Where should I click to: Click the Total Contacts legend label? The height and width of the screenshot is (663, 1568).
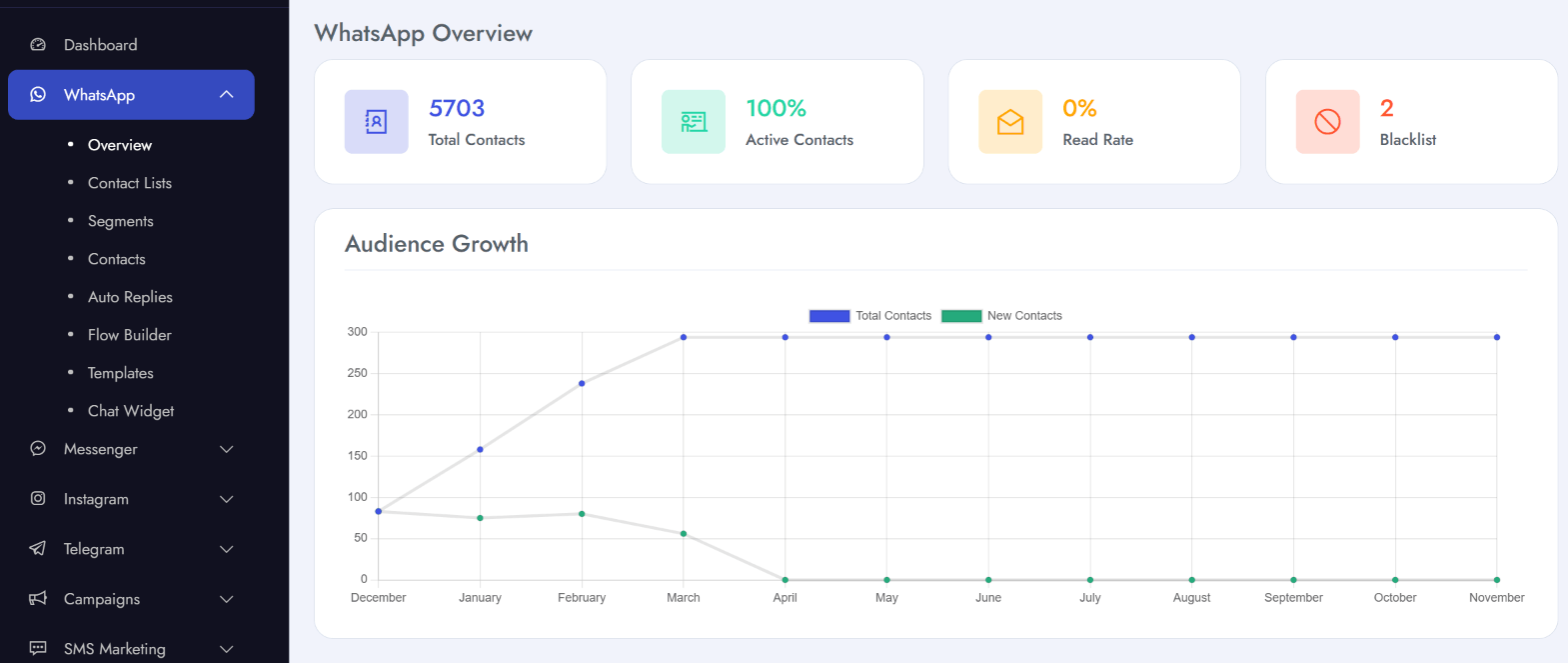tap(893, 316)
